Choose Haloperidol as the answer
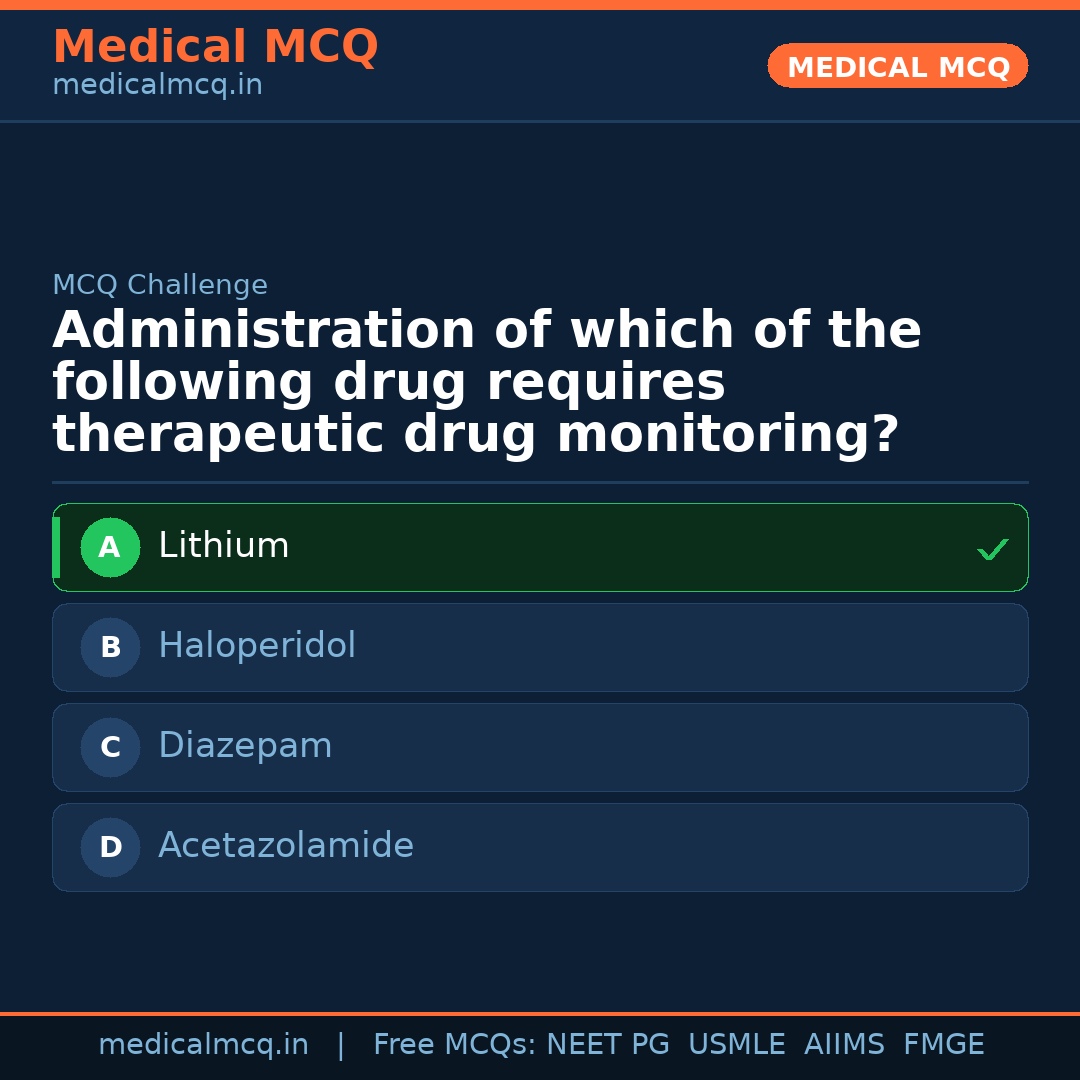The image size is (1080, 1080). (x=540, y=647)
